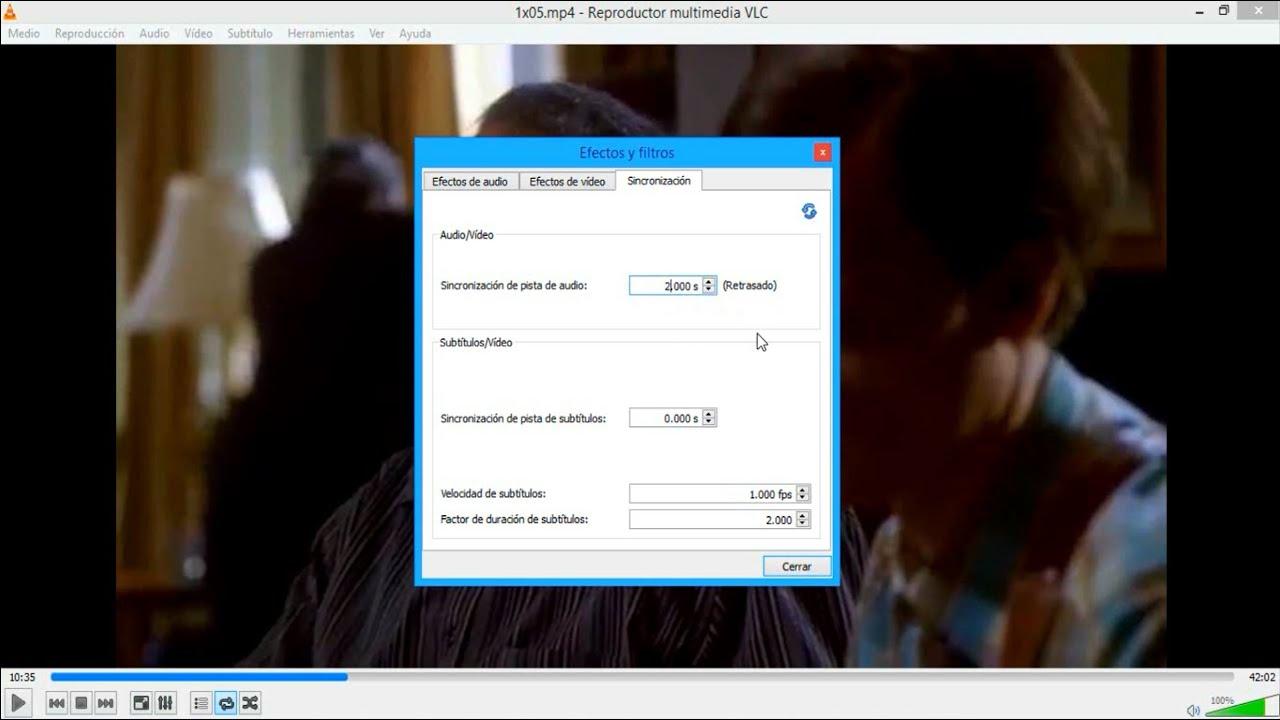Image resolution: width=1280 pixels, height=720 pixels.
Task: Open the Reproducción menu
Action: [90, 33]
